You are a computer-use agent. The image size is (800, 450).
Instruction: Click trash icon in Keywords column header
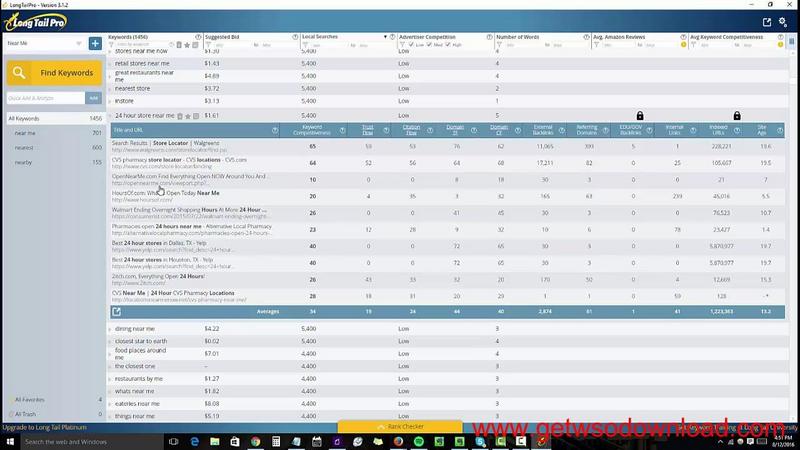point(179,45)
